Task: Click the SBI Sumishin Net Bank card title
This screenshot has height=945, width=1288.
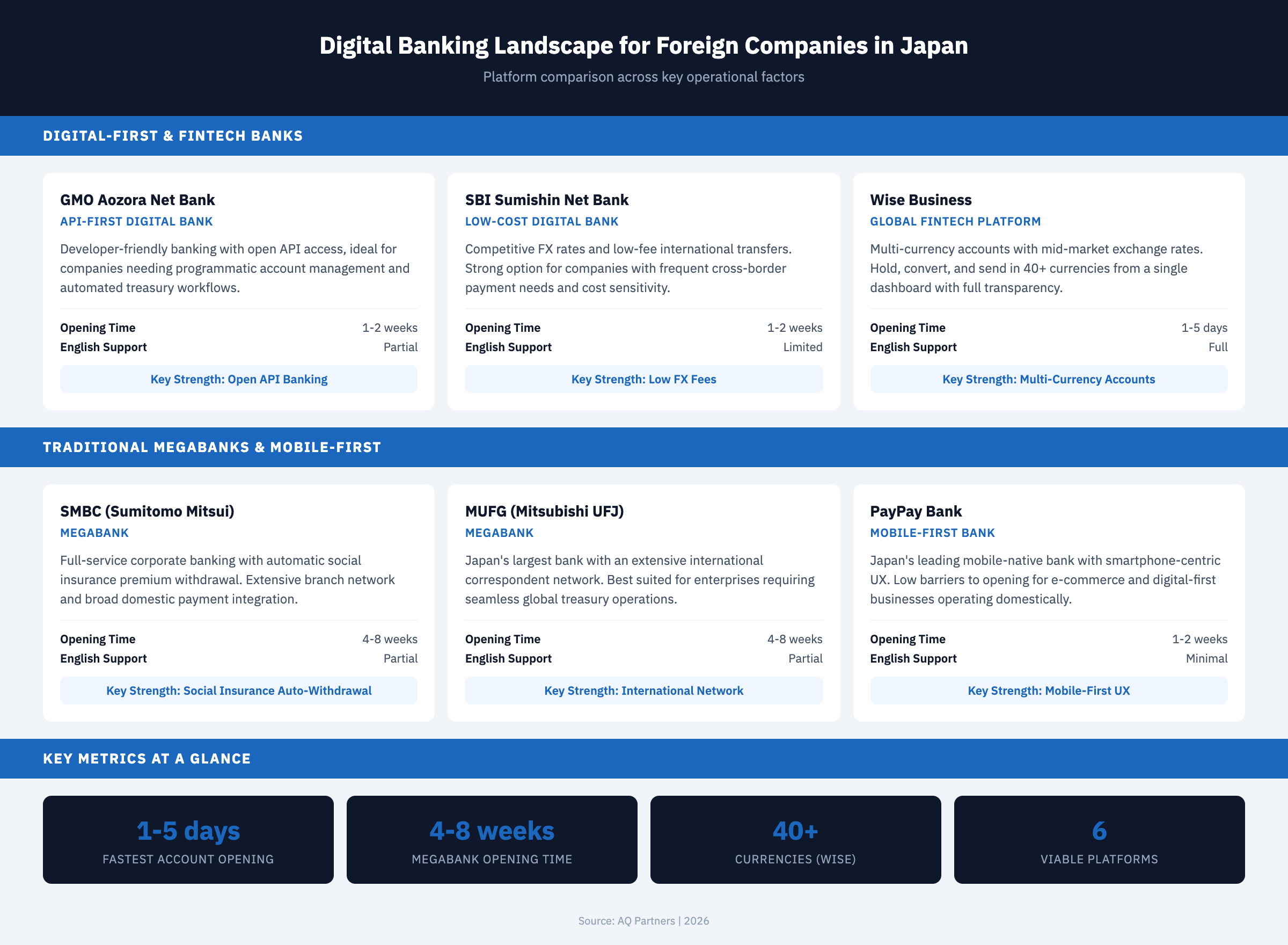Action: [546, 200]
